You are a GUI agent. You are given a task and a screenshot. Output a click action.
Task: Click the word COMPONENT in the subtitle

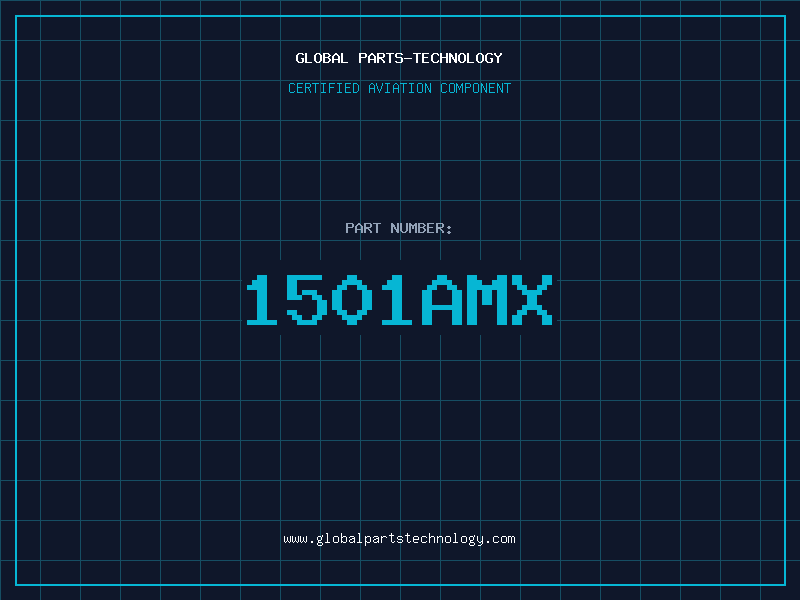(476, 88)
